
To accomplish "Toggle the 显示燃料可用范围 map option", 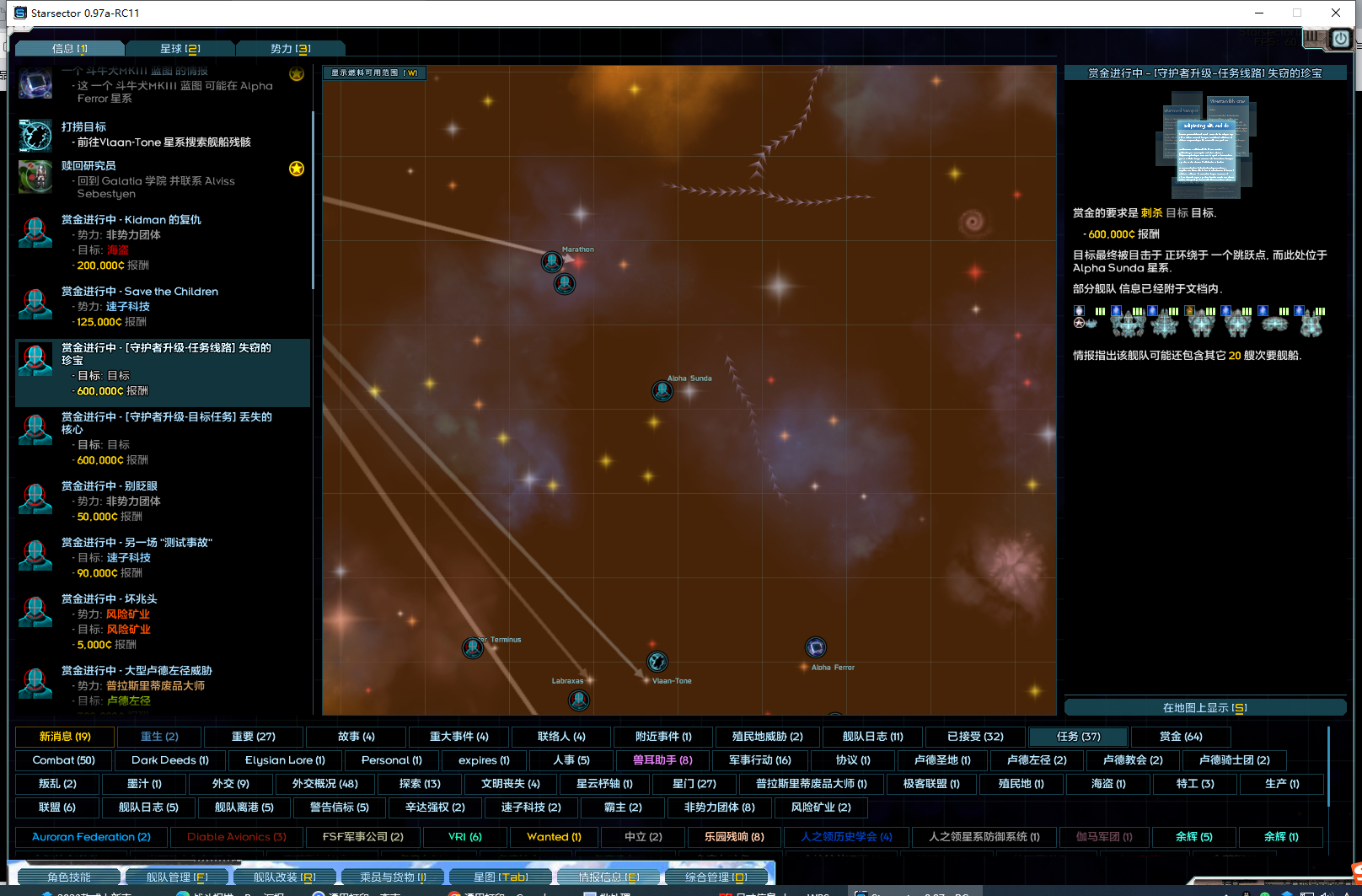I will [374, 73].
